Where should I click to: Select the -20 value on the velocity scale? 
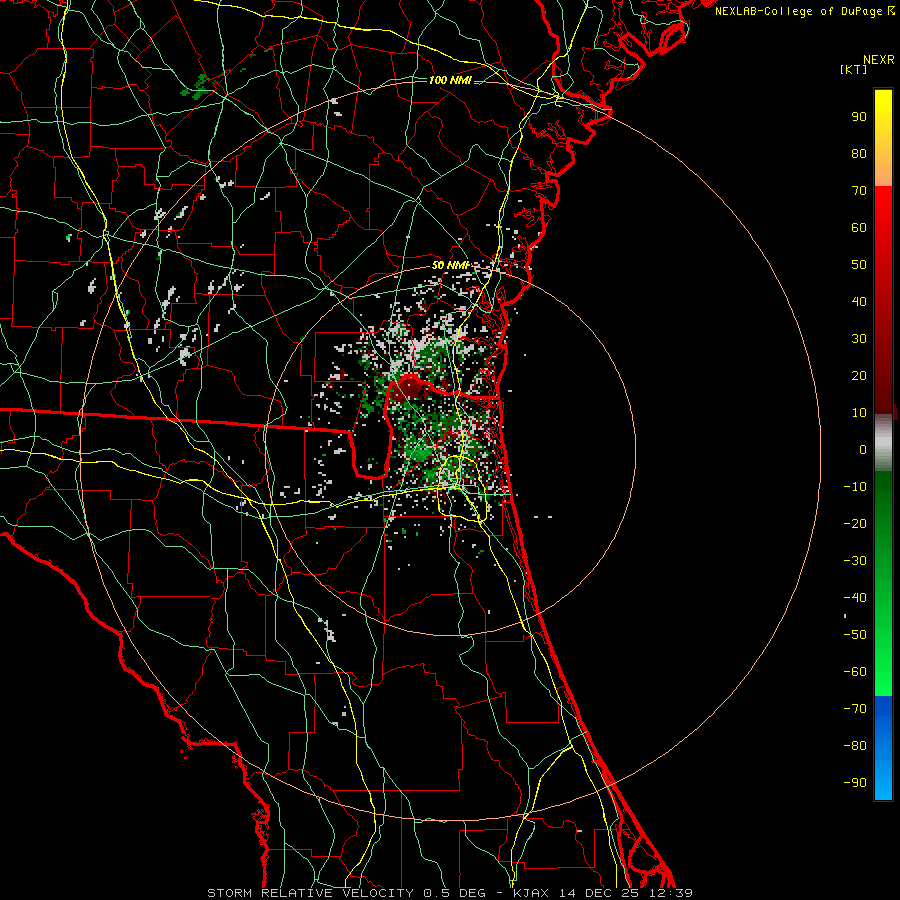click(x=855, y=524)
